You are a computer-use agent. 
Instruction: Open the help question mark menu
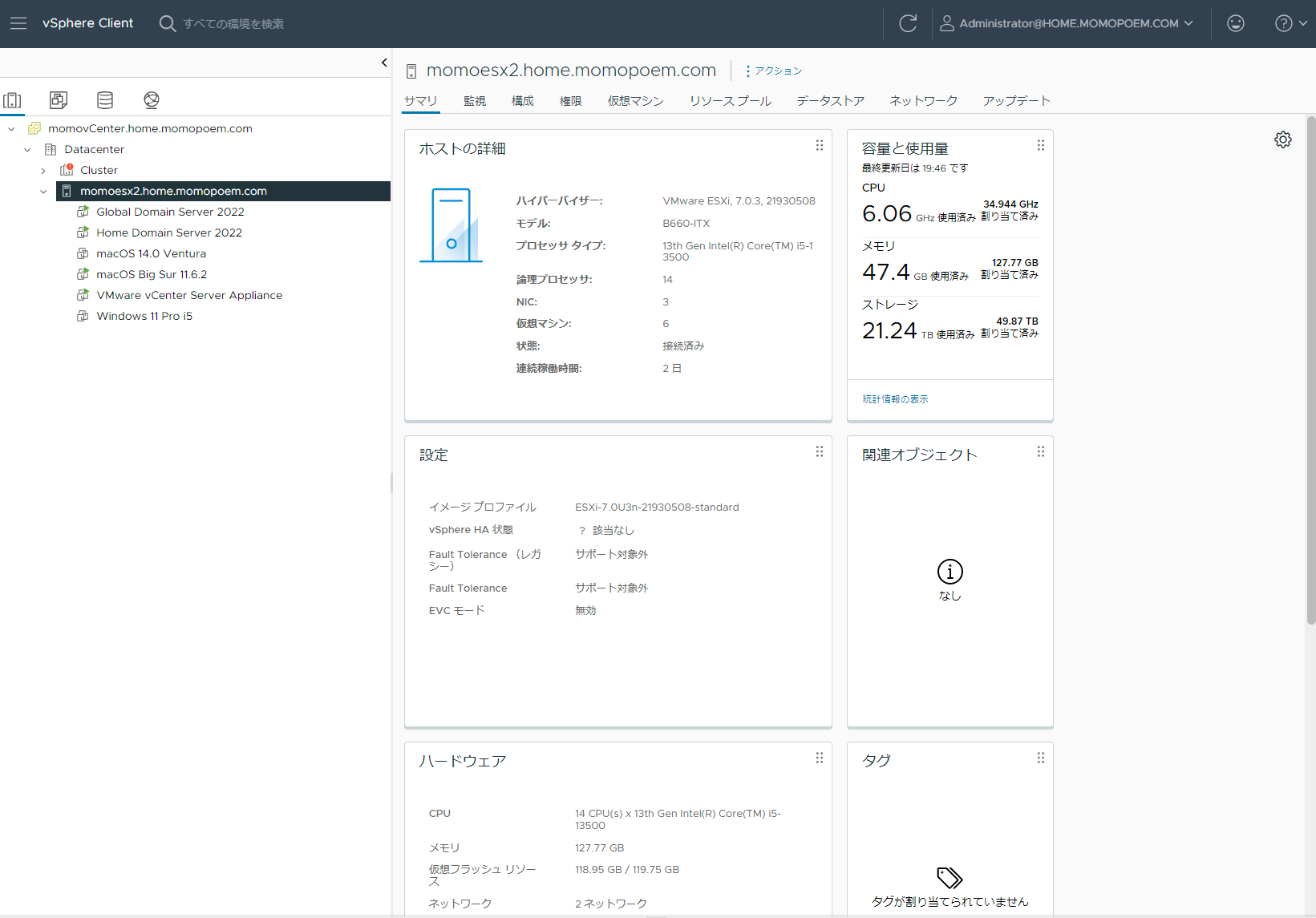click(1291, 23)
